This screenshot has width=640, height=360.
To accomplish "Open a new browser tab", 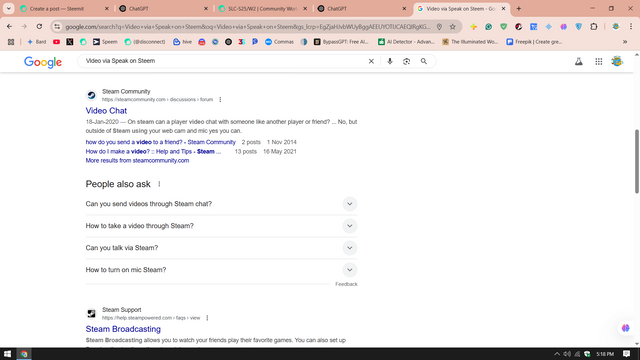I will point(519,9).
